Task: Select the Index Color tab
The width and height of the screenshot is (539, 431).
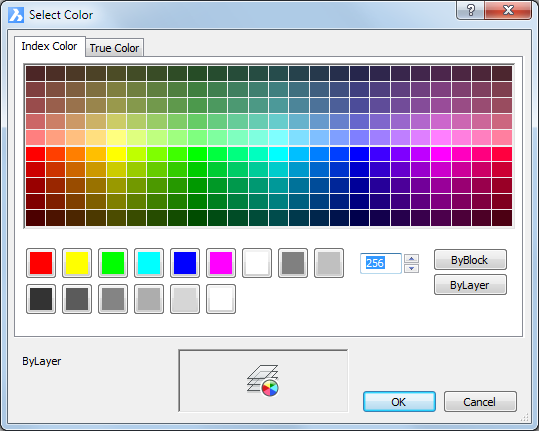Action: click(50, 46)
